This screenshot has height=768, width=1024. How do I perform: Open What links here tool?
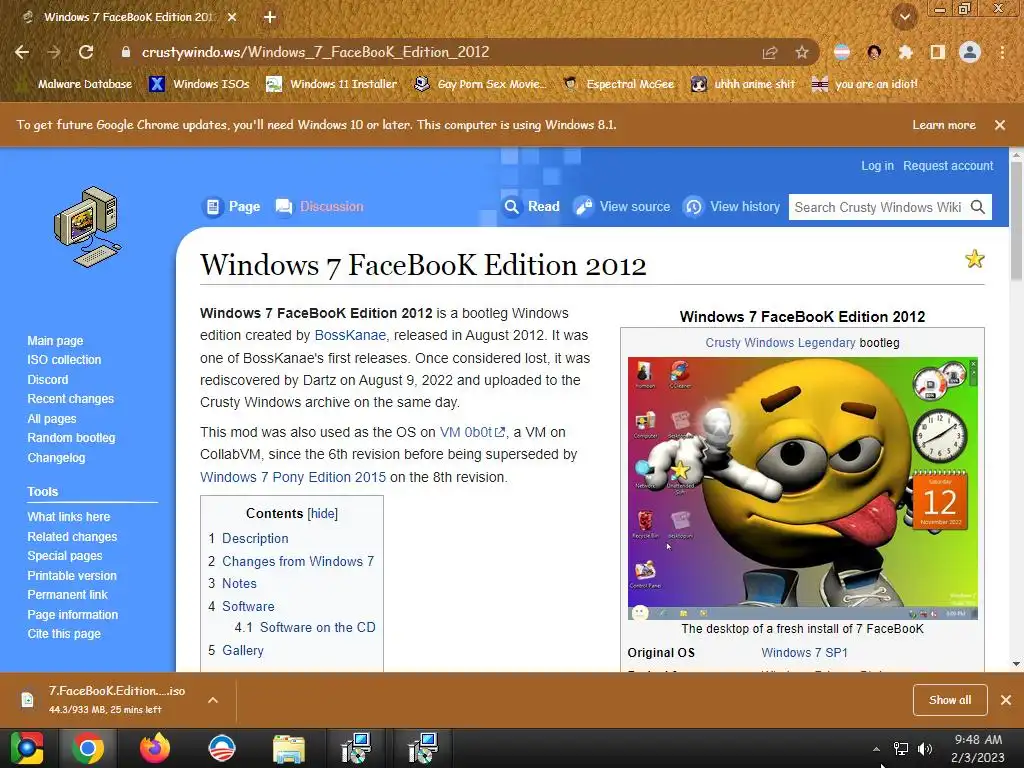coord(69,517)
